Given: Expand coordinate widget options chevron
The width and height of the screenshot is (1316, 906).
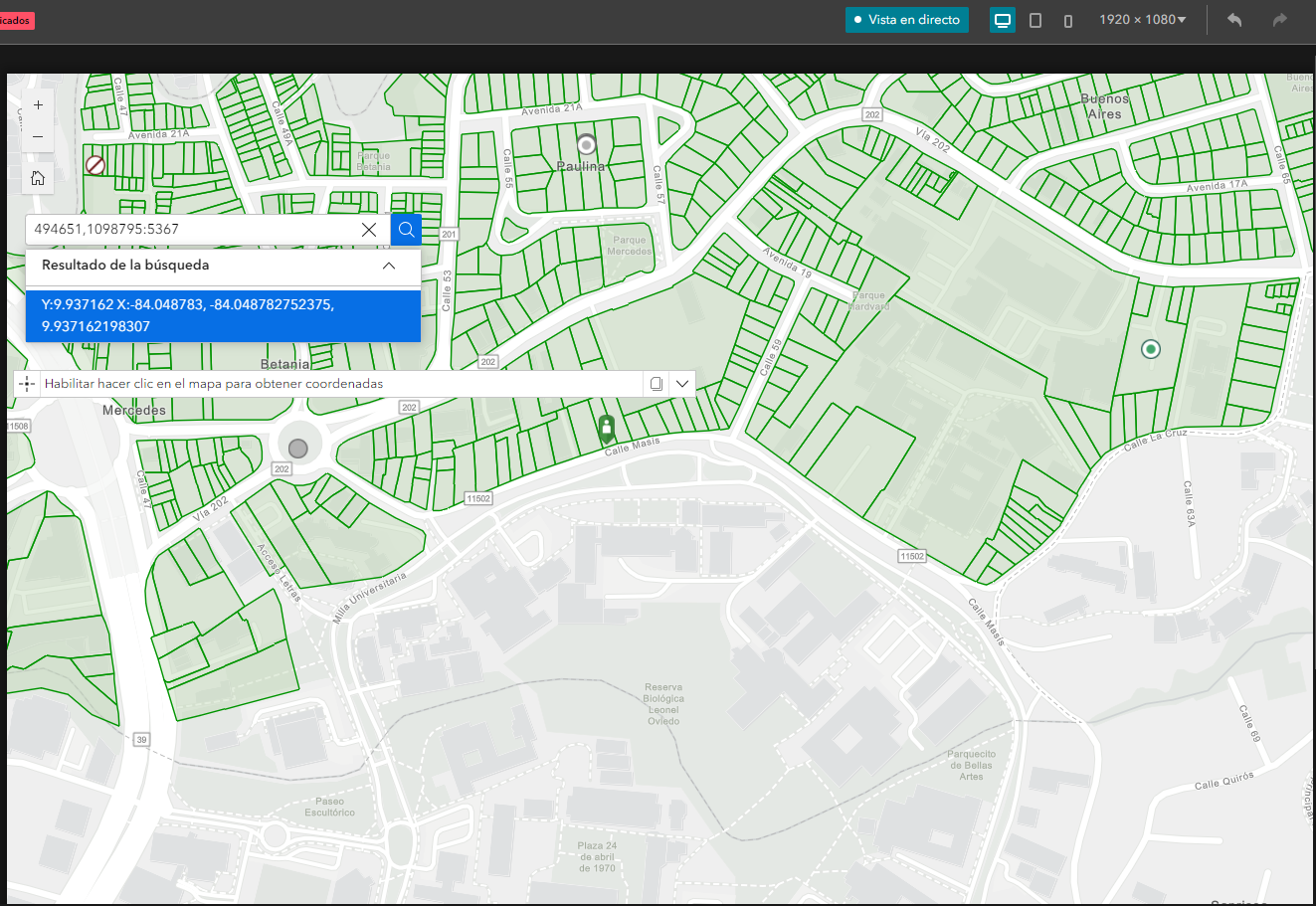Looking at the screenshot, I should 682,384.
